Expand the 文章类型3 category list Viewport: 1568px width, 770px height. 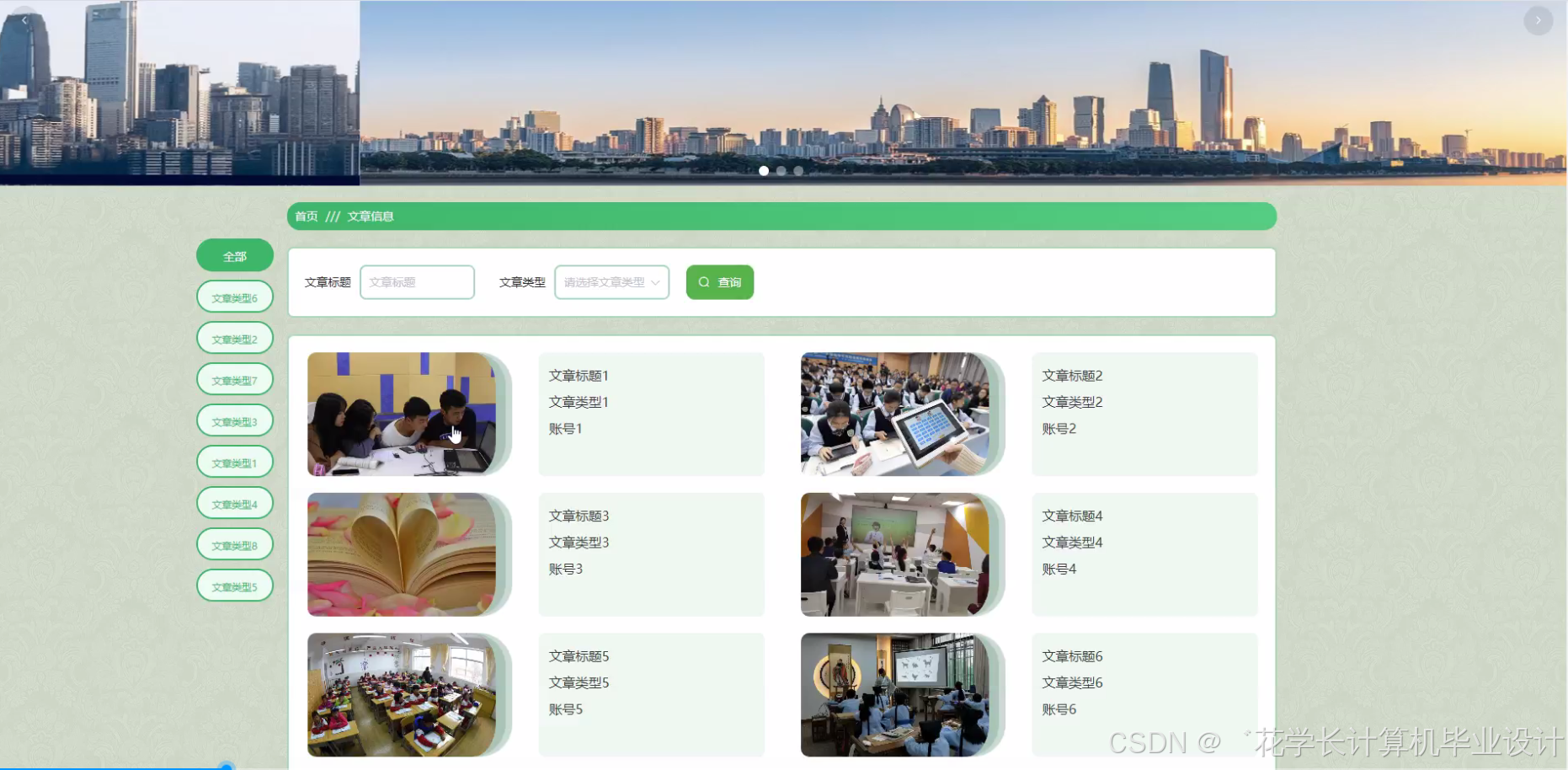[234, 420]
